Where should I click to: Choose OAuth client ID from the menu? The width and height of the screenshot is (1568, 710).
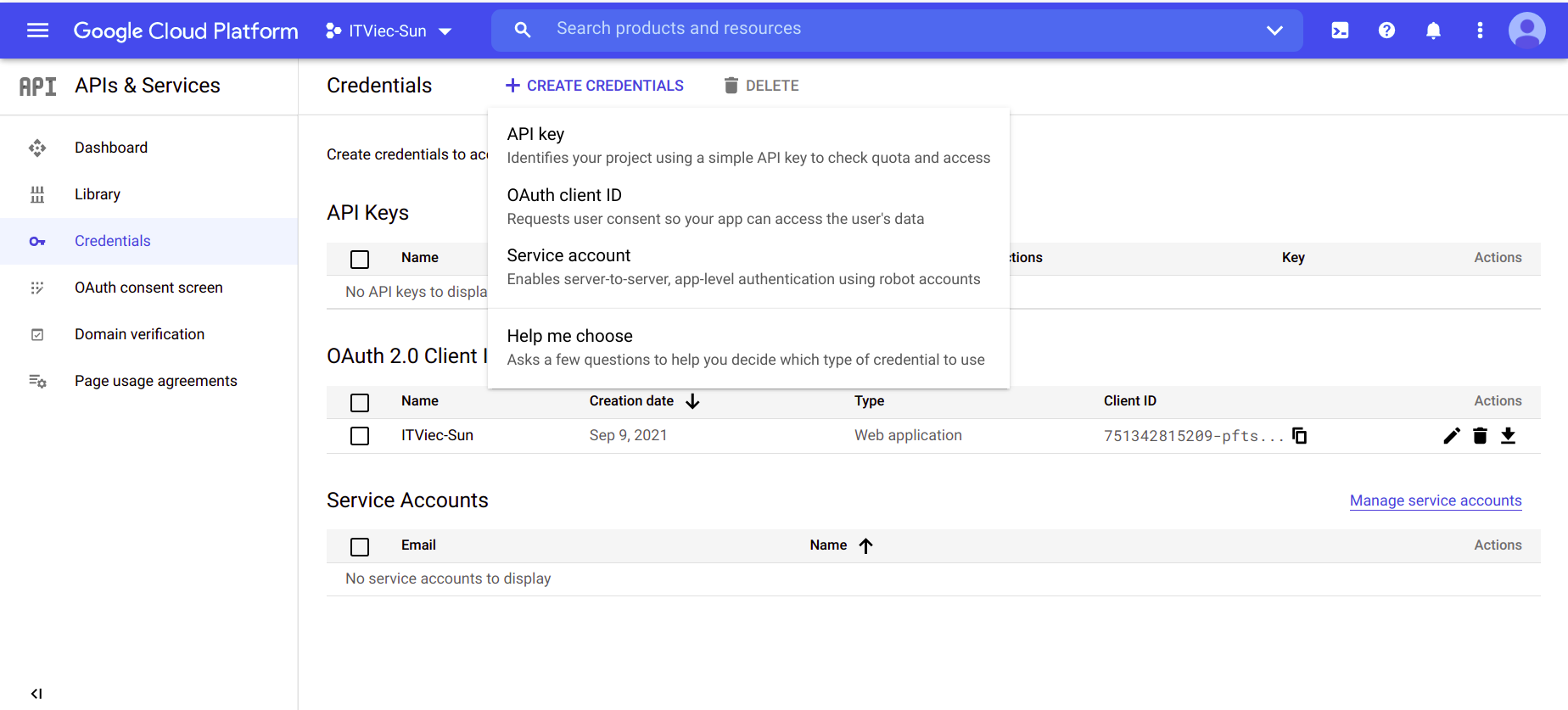564,195
